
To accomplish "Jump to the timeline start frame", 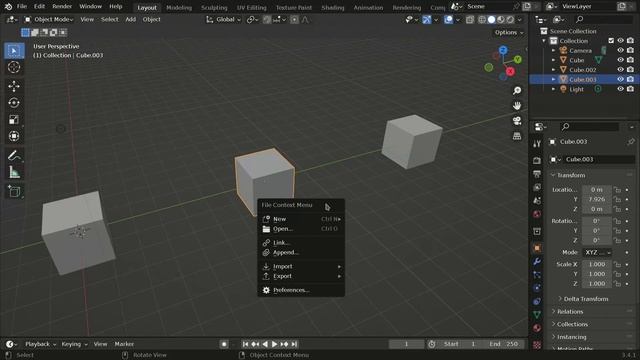I will tap(245, 344).
